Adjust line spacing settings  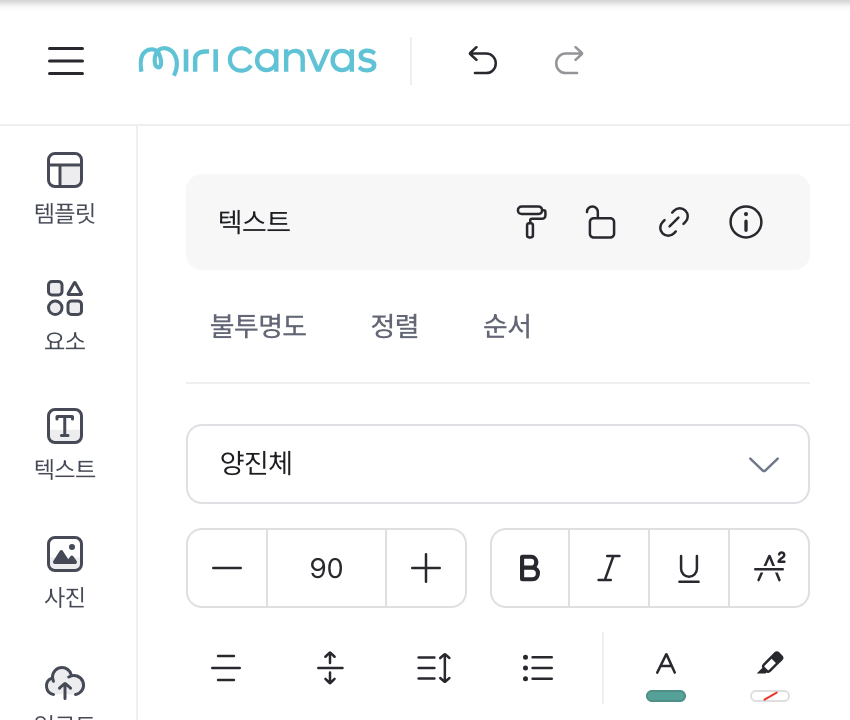pyautogui.click(x=434, y=668)
